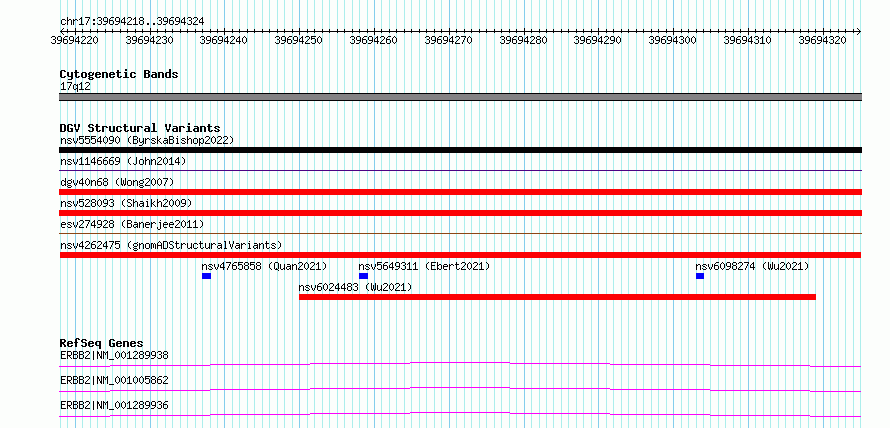Image resolution: width=890 pixels, height=428 pixels.
Task: Click the thin purple nsv1146669 line
Action: pos(460,170)
